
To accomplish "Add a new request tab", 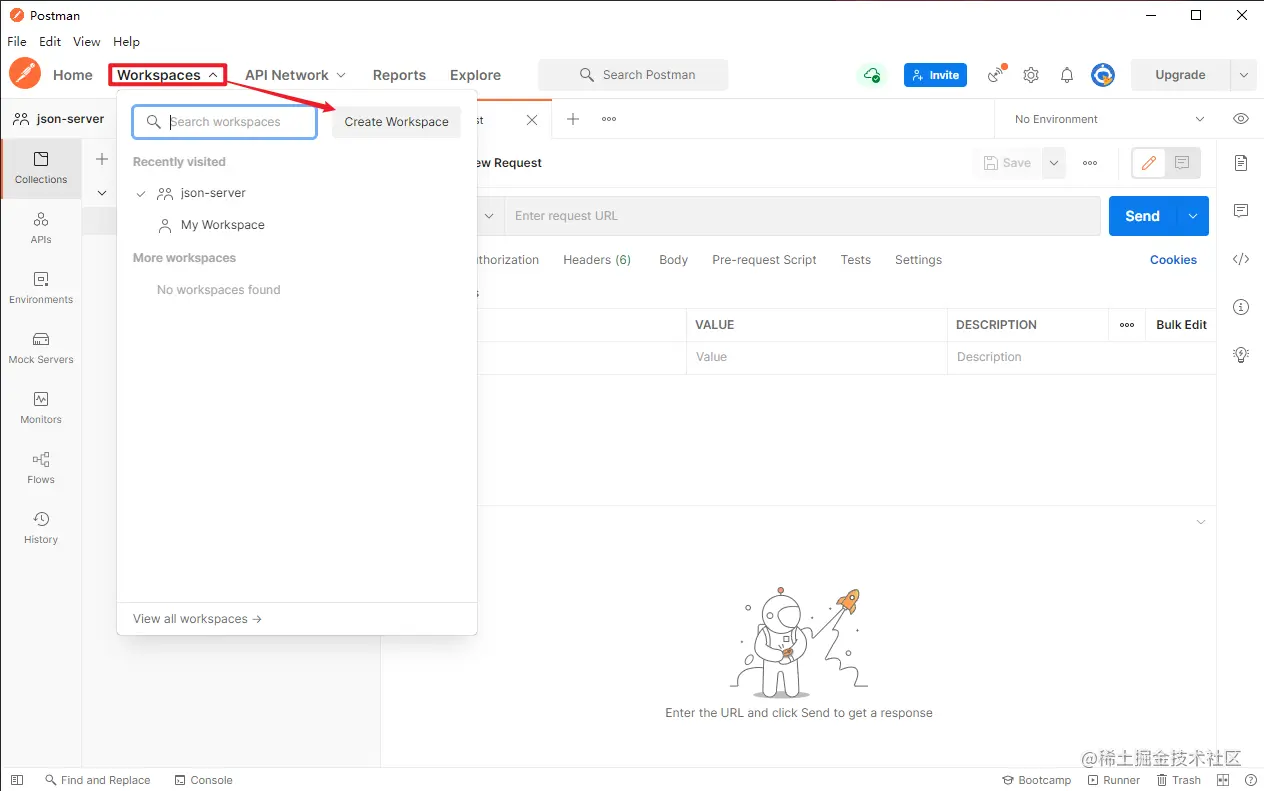I will coord(573,119).
